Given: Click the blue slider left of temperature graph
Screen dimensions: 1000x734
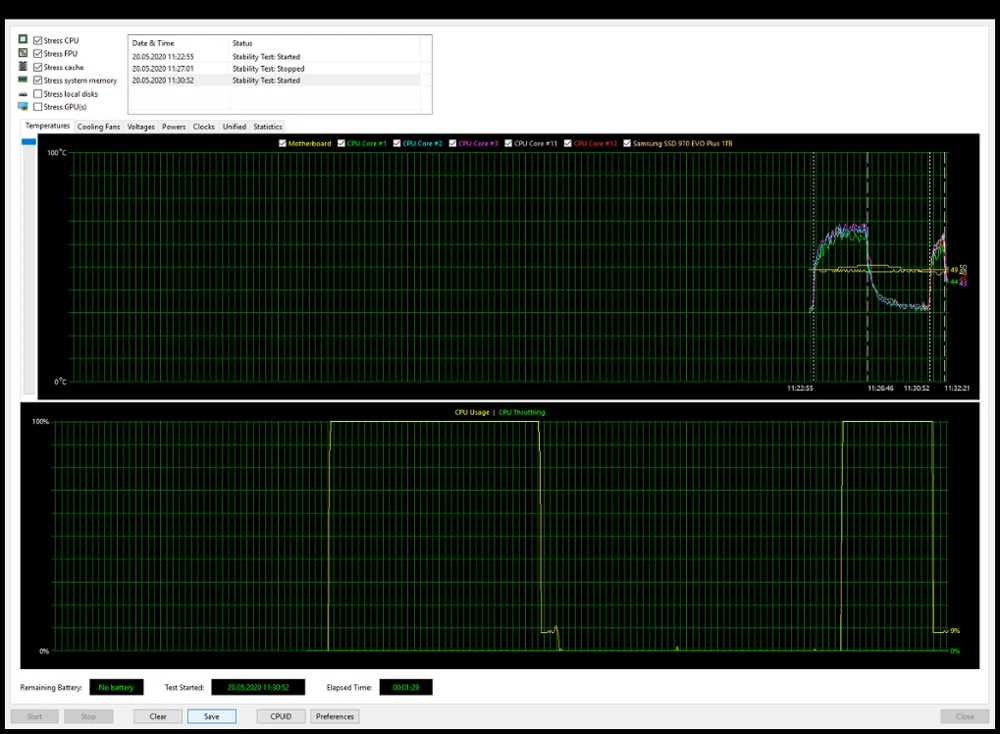Looking at the screenshot, I should tap(29, 142).
